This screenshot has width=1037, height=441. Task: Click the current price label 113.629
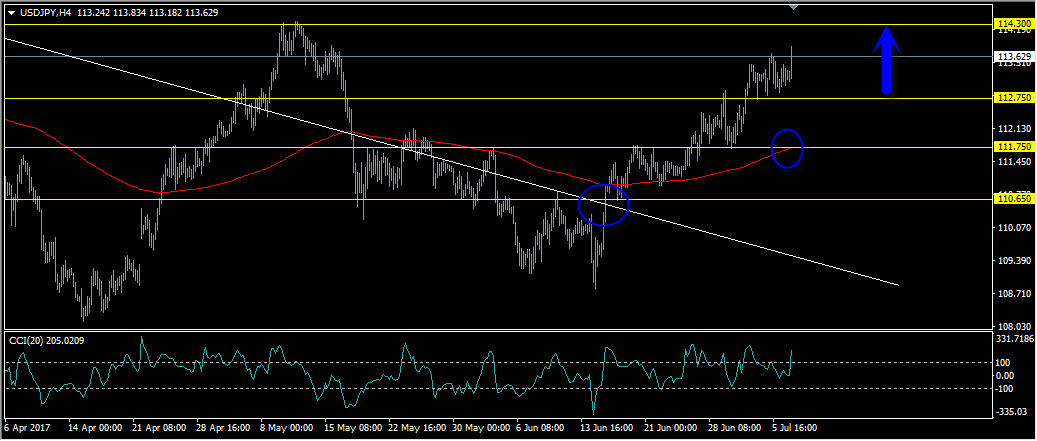click(x=1013, y=56)
